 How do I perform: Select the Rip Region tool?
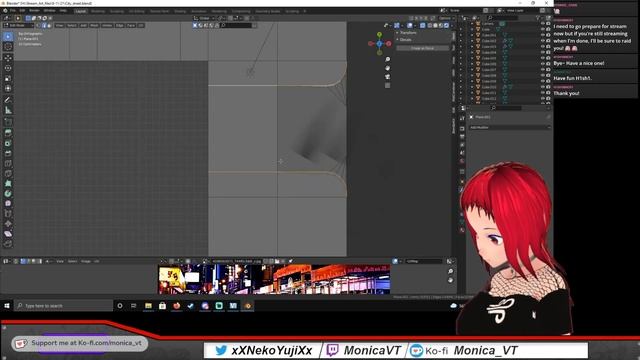[x=8, y=244]
